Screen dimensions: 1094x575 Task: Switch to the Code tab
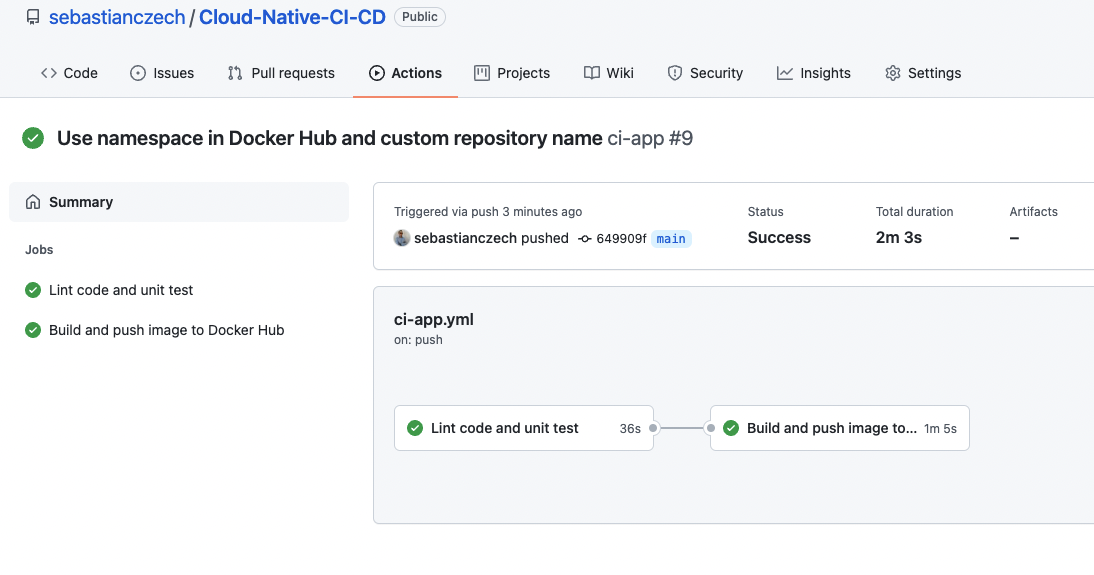tap(69, 73)
